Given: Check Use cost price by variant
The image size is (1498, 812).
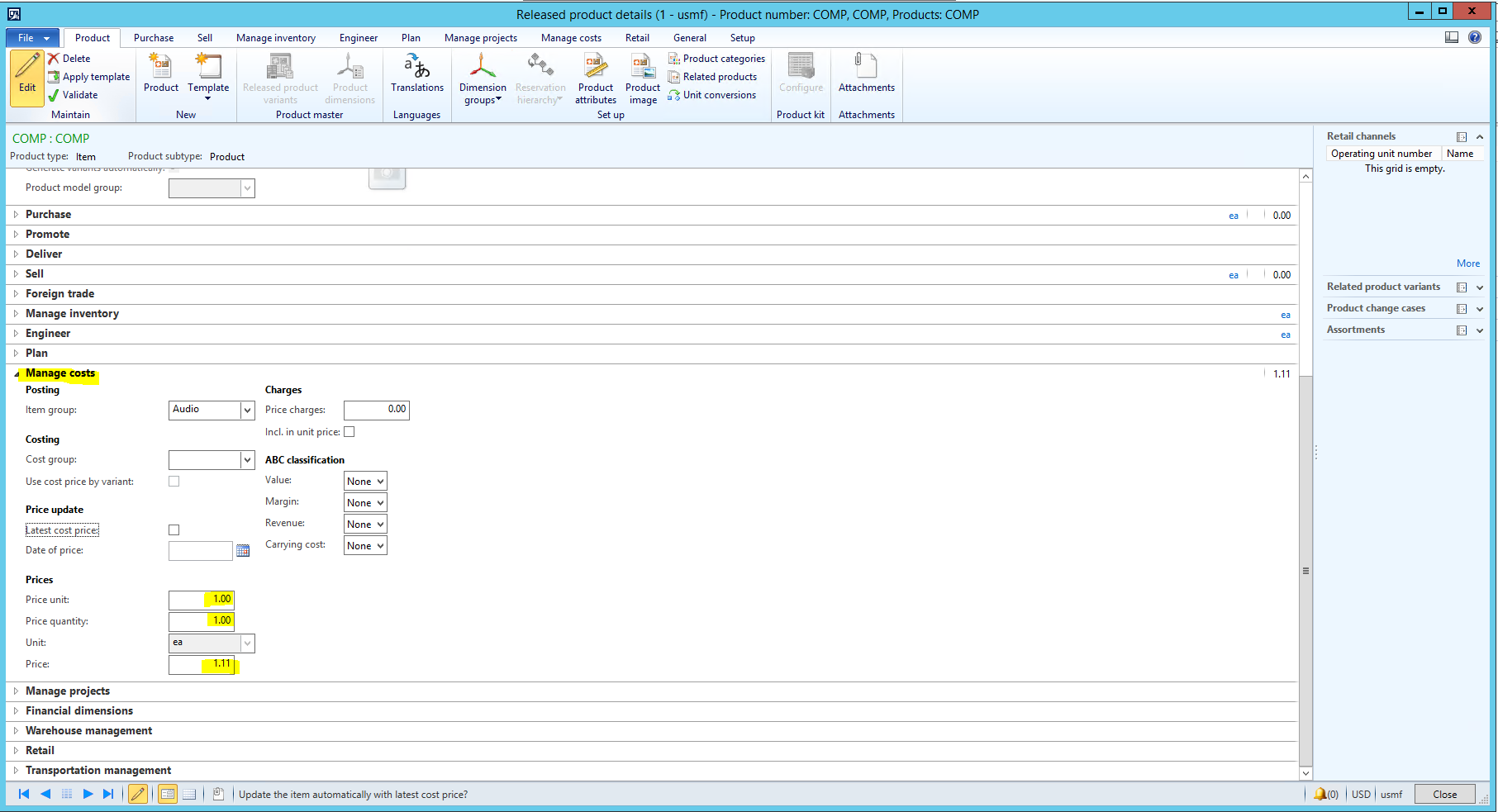Looking at the screenshot, I should (174, 482).
